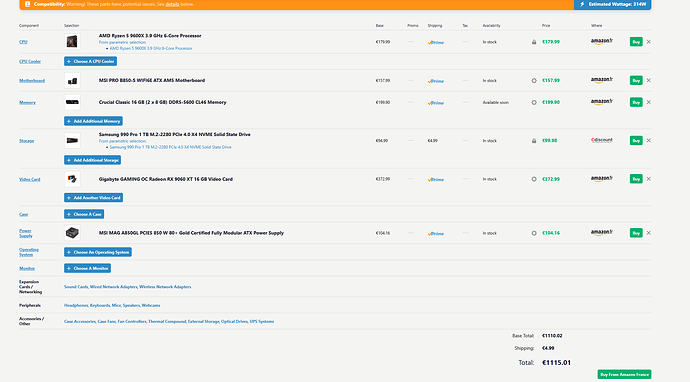The height and width of the screenshot is (382, 690).
Task: Click the lock icon in Storage row
Action: point(534,141)
